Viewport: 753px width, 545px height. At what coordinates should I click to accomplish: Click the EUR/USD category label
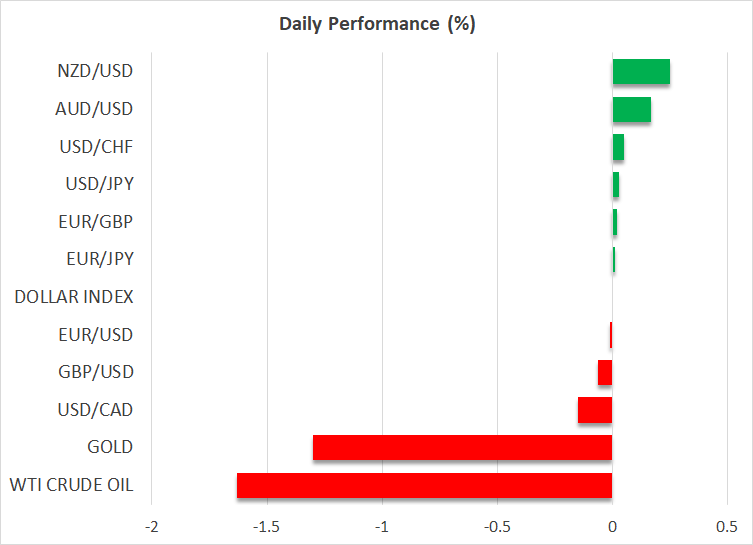click(x=97, y=334)
